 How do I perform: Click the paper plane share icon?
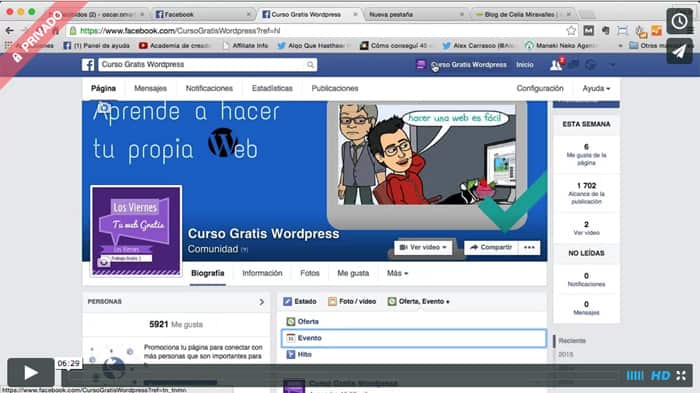(679, 51)
